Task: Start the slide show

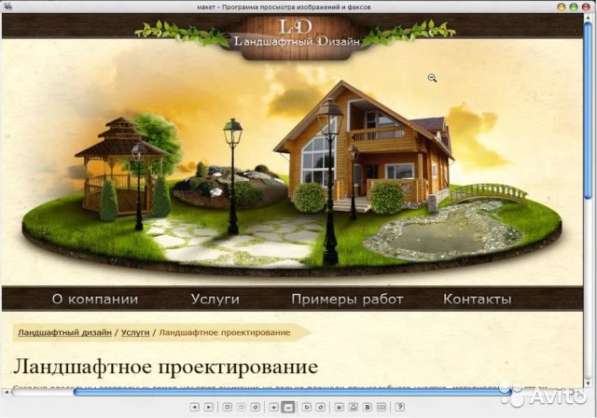Action: pos(255,407)
